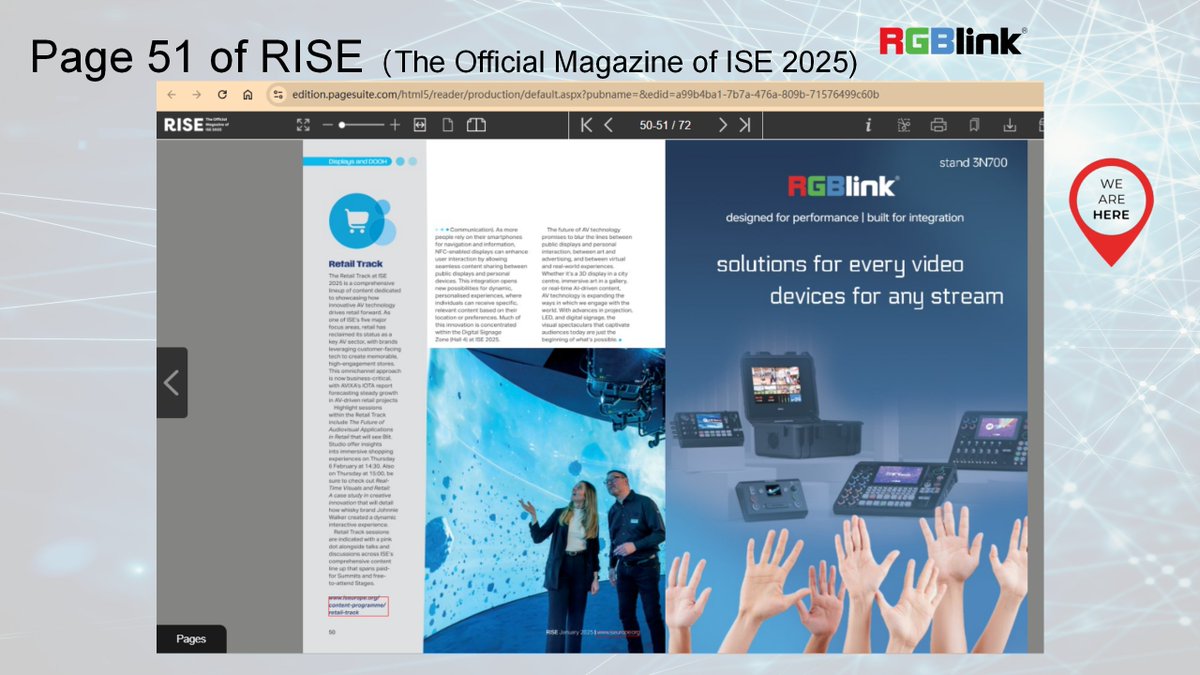Click the left-side previous page arrow
Viewport: 1200px width, 675px height.
[172, 382]
